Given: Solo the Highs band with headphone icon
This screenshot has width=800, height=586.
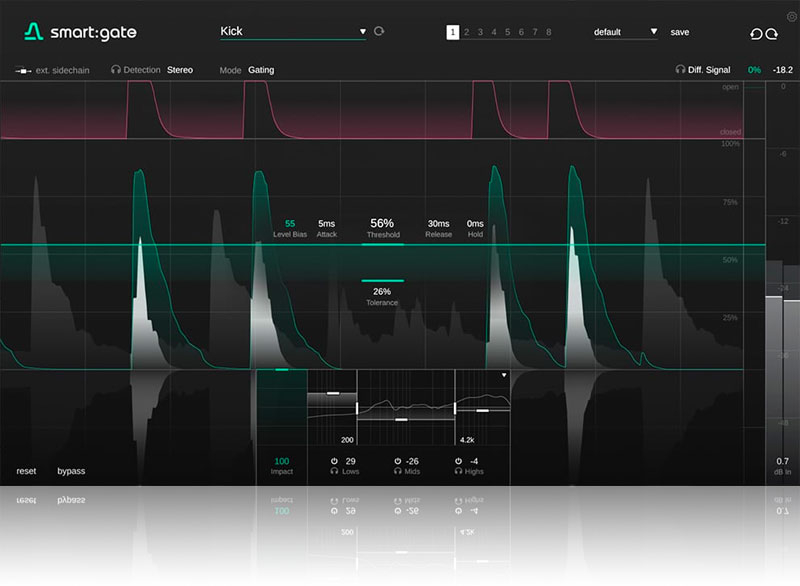Looking at the screenshot, I should [x=459, y=471].
